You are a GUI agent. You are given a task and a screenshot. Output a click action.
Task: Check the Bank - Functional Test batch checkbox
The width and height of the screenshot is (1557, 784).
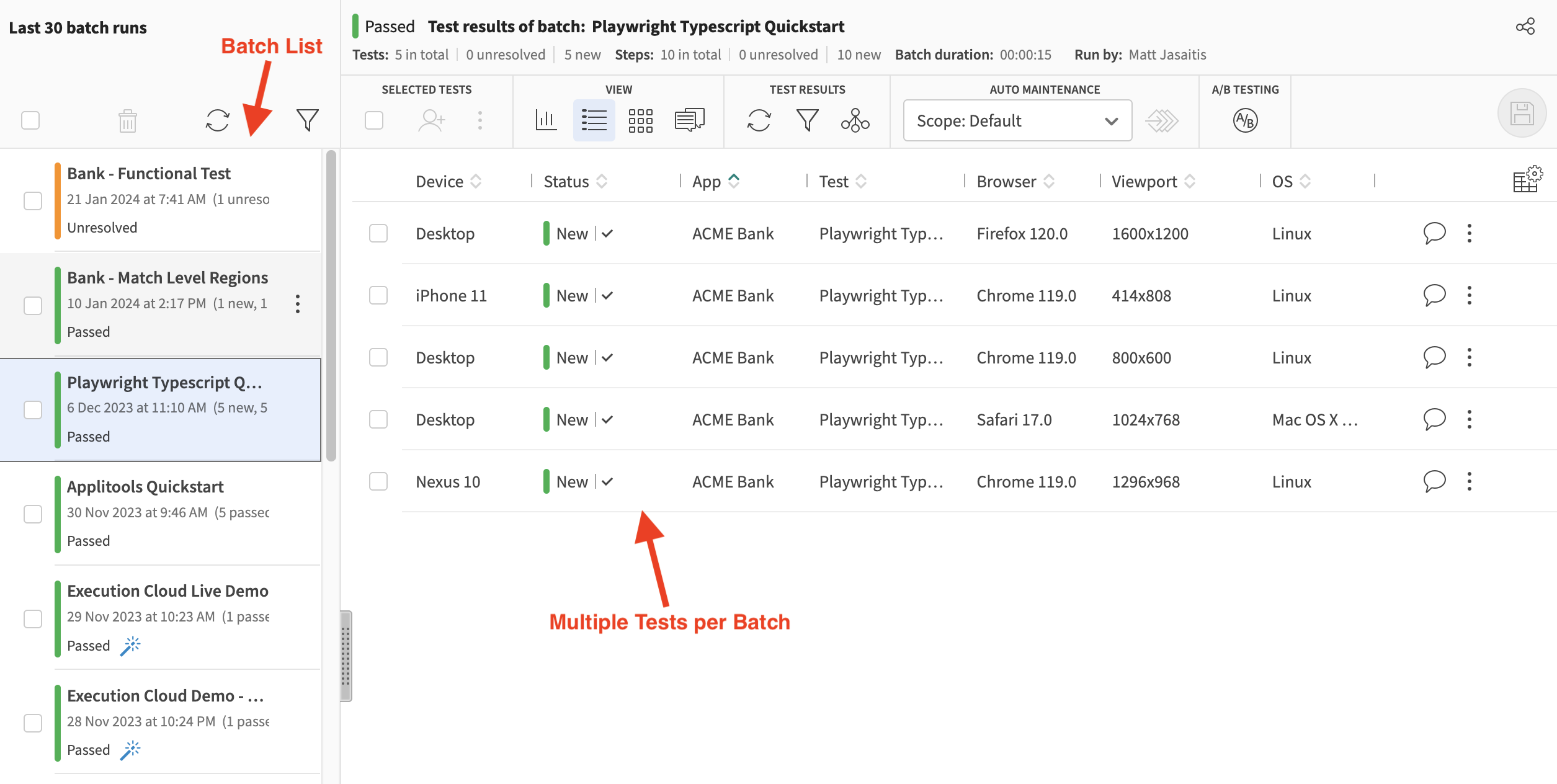click(x=33, y=201)
